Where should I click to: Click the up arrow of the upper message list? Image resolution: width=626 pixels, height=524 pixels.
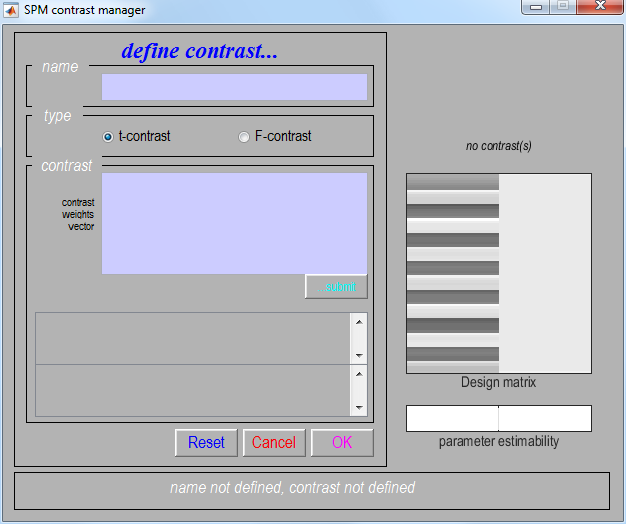point(359,321)
